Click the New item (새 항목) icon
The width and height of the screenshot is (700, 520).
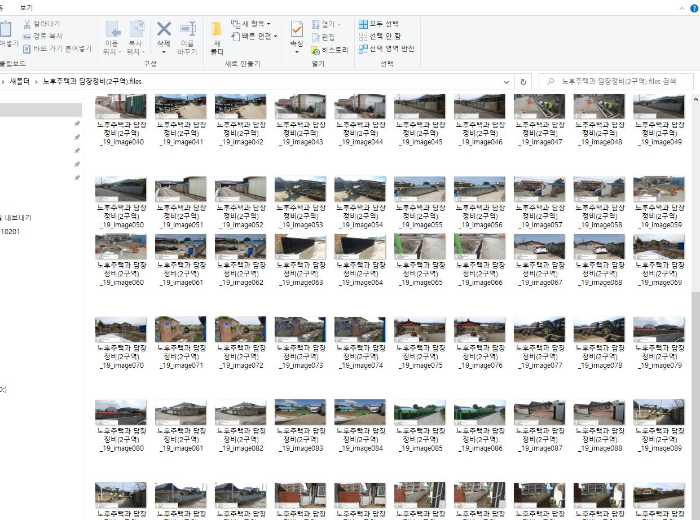pos(235,24)
